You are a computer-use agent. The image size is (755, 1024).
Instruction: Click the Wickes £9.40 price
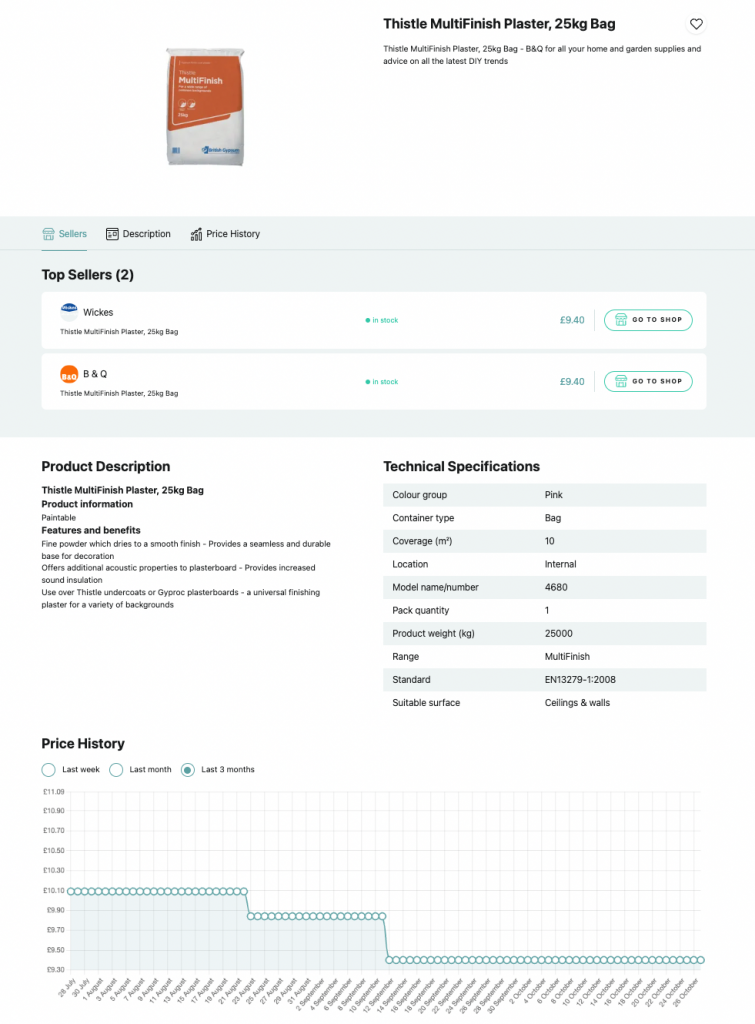[x=571, y=320]
